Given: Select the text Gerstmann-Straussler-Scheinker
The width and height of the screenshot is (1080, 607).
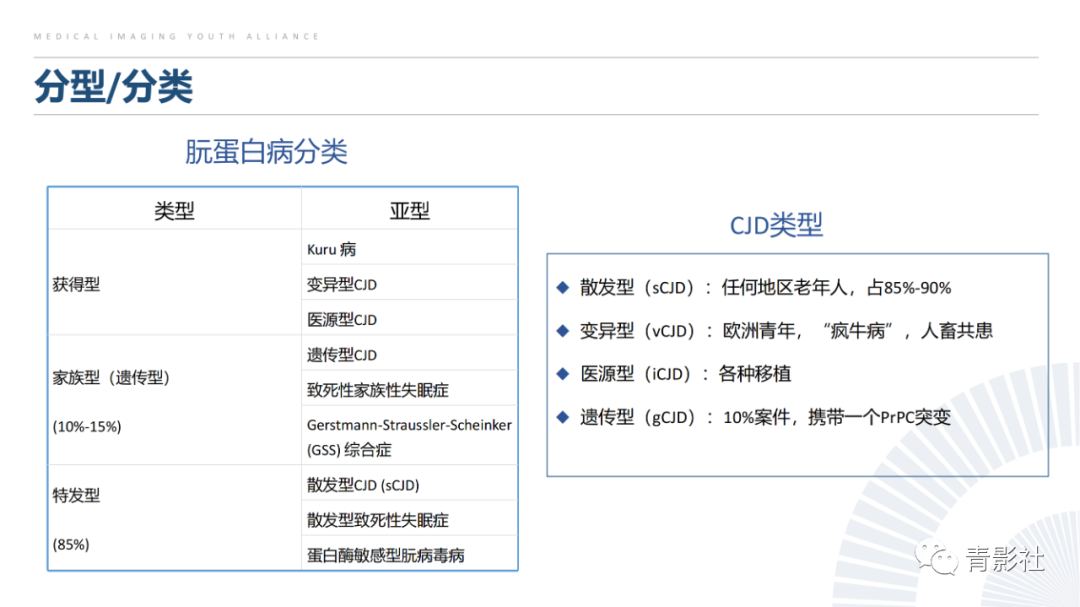Looking at the screenshot, I should tap(409, 425).
